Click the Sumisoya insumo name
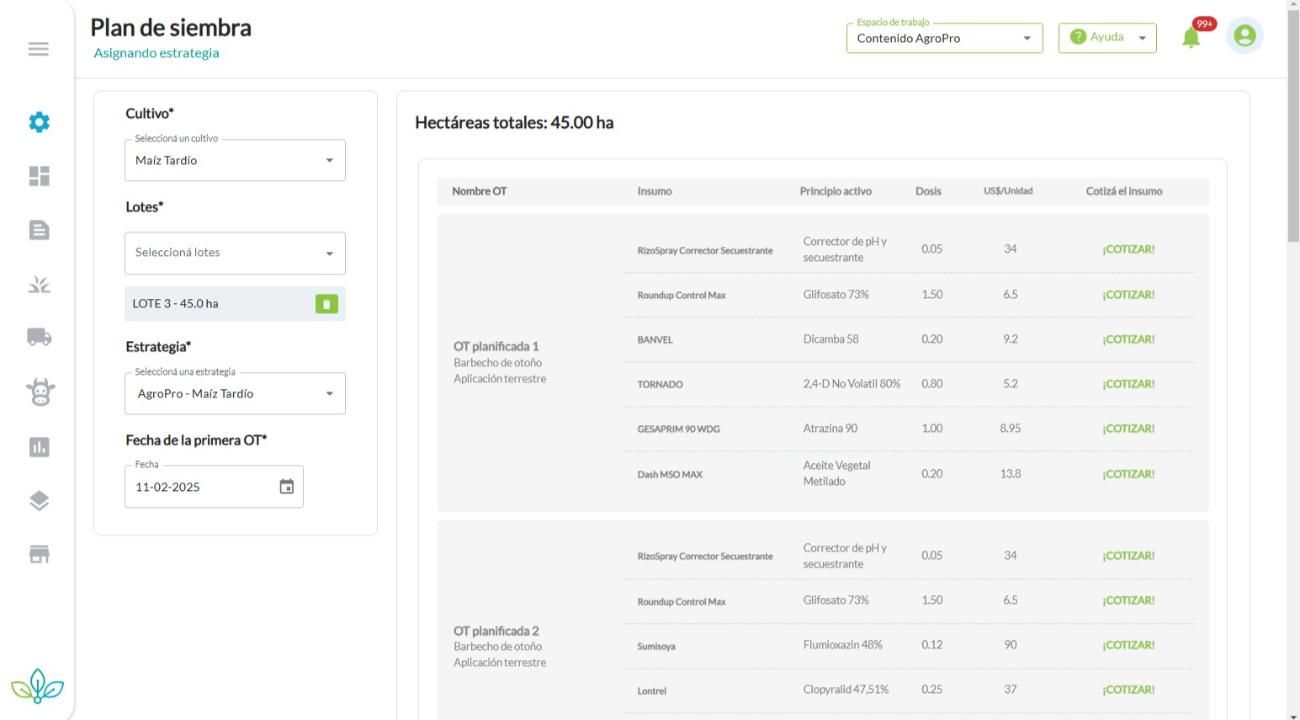Image resolution: width=1300 pixels, height=720 pixels. coord(656,646)
